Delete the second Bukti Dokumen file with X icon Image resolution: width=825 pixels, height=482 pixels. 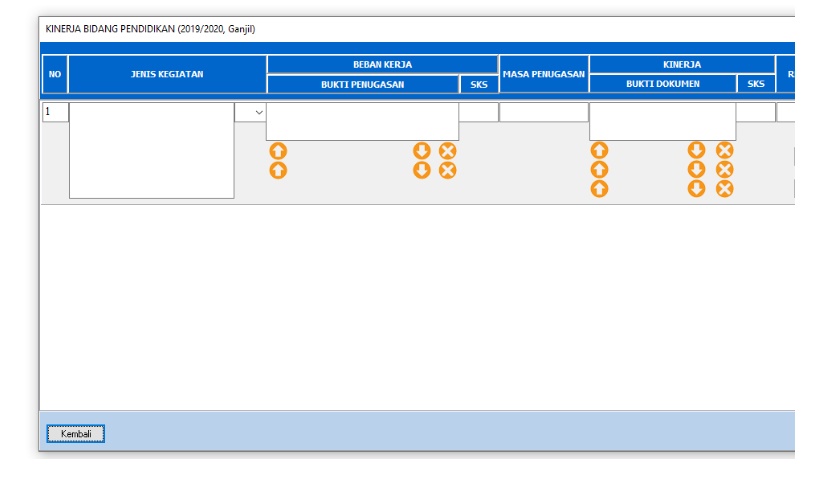725,169
